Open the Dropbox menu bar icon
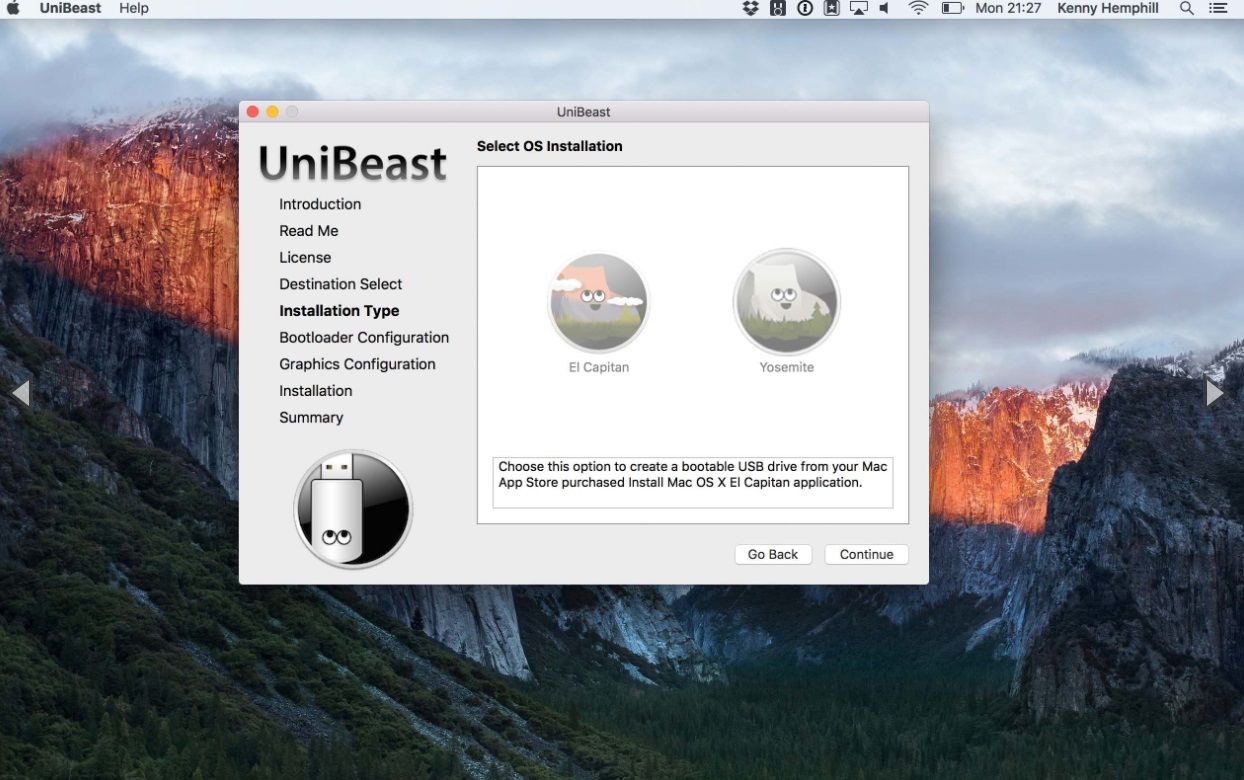This screenshot has width=1244, height=780. click(x=751, y=8)
